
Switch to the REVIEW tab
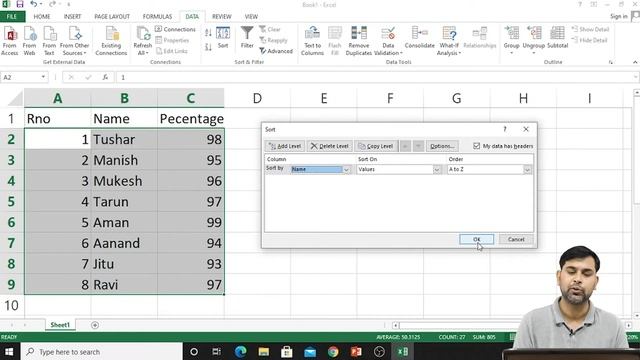pos(222,16)
